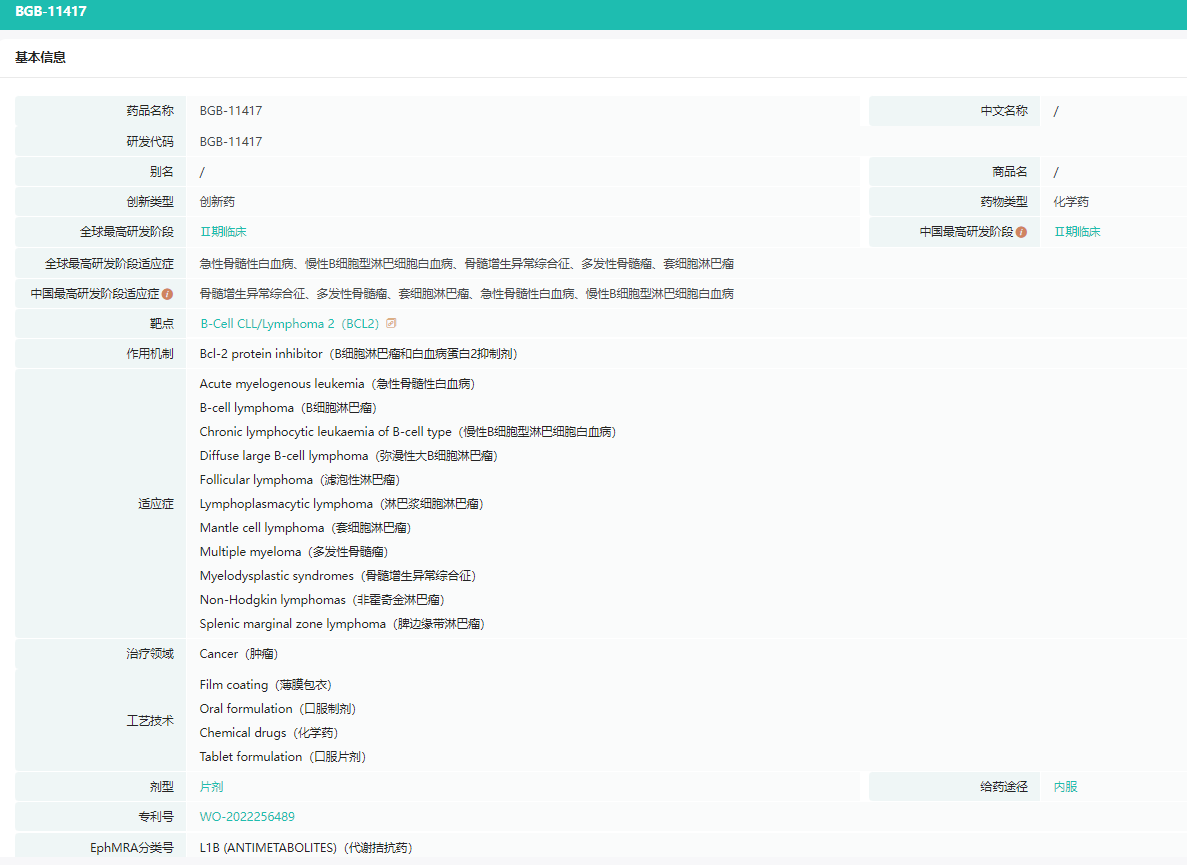Click the 中文名称 field label
The image size is (1187, 865).
1004,110
